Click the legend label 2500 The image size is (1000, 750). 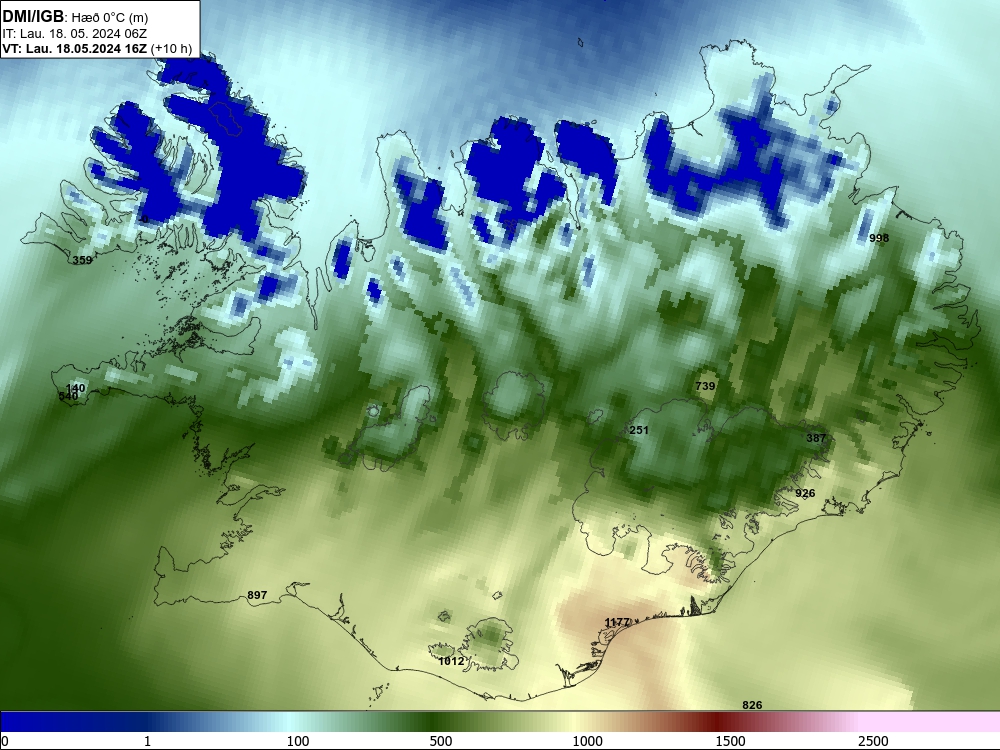(x=873, y=741)
